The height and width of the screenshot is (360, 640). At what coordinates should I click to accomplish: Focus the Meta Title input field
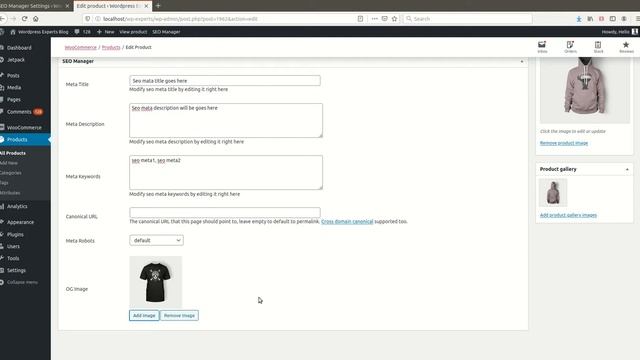click(x=225, y=81)
